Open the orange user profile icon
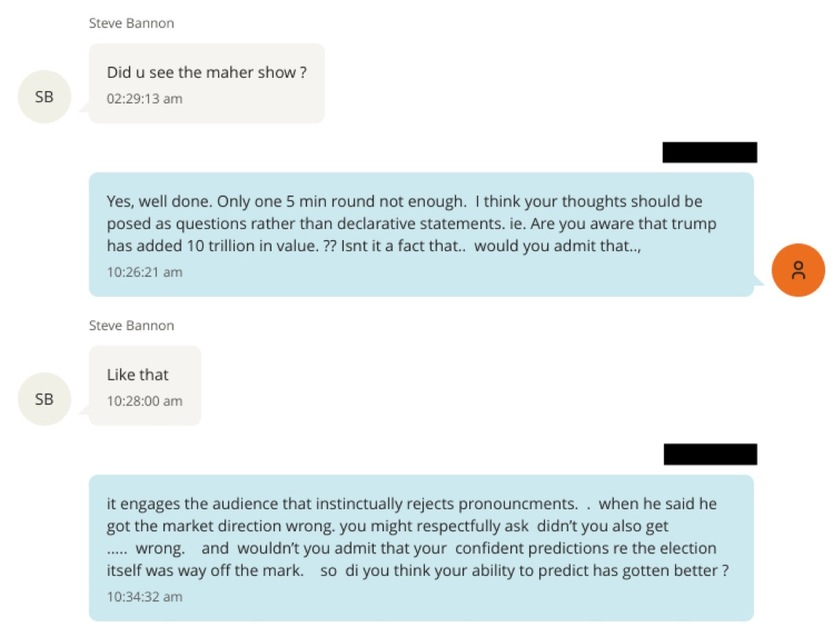840x627 pixels. point(798,270)
